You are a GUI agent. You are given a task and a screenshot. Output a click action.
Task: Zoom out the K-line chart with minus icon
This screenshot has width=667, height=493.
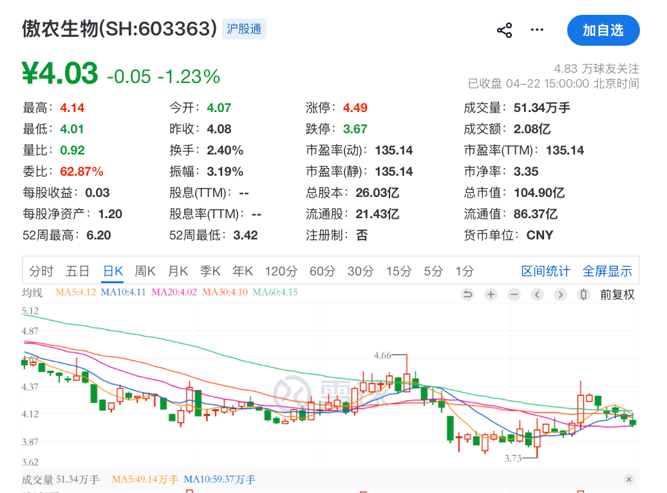[514, 294]
